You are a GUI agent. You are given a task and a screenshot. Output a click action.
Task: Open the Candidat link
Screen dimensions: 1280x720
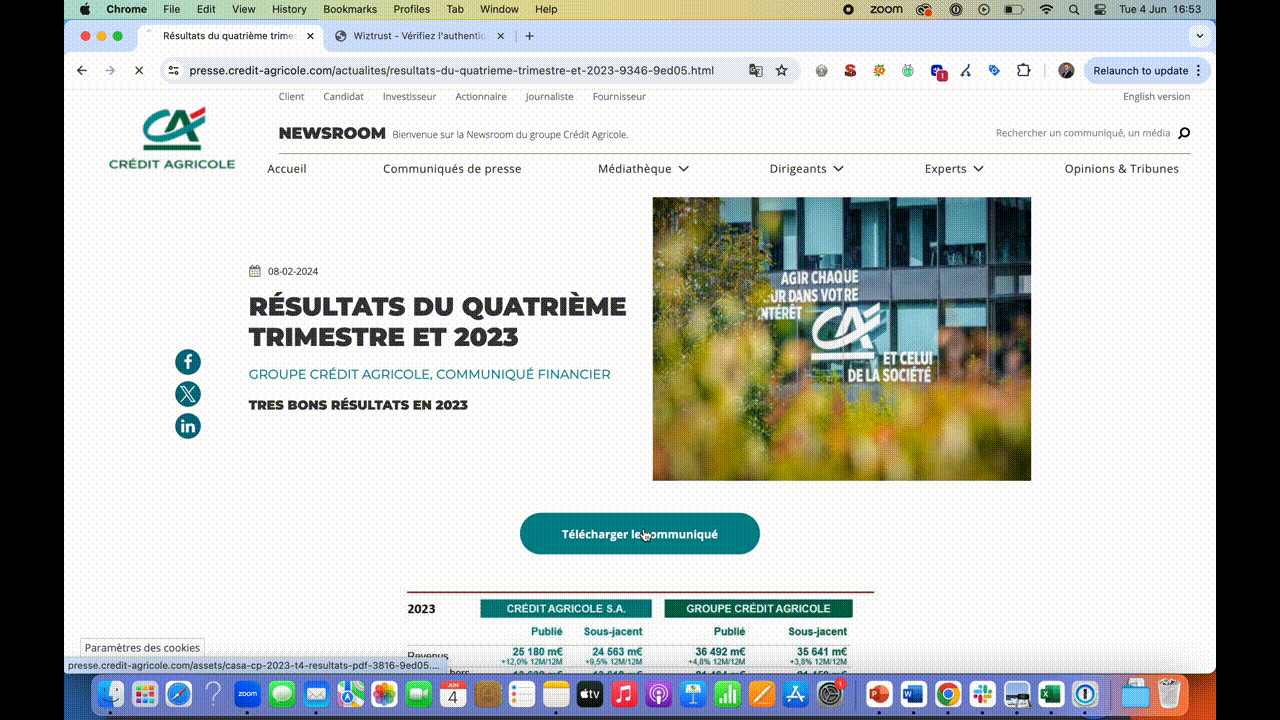(343, 97)
